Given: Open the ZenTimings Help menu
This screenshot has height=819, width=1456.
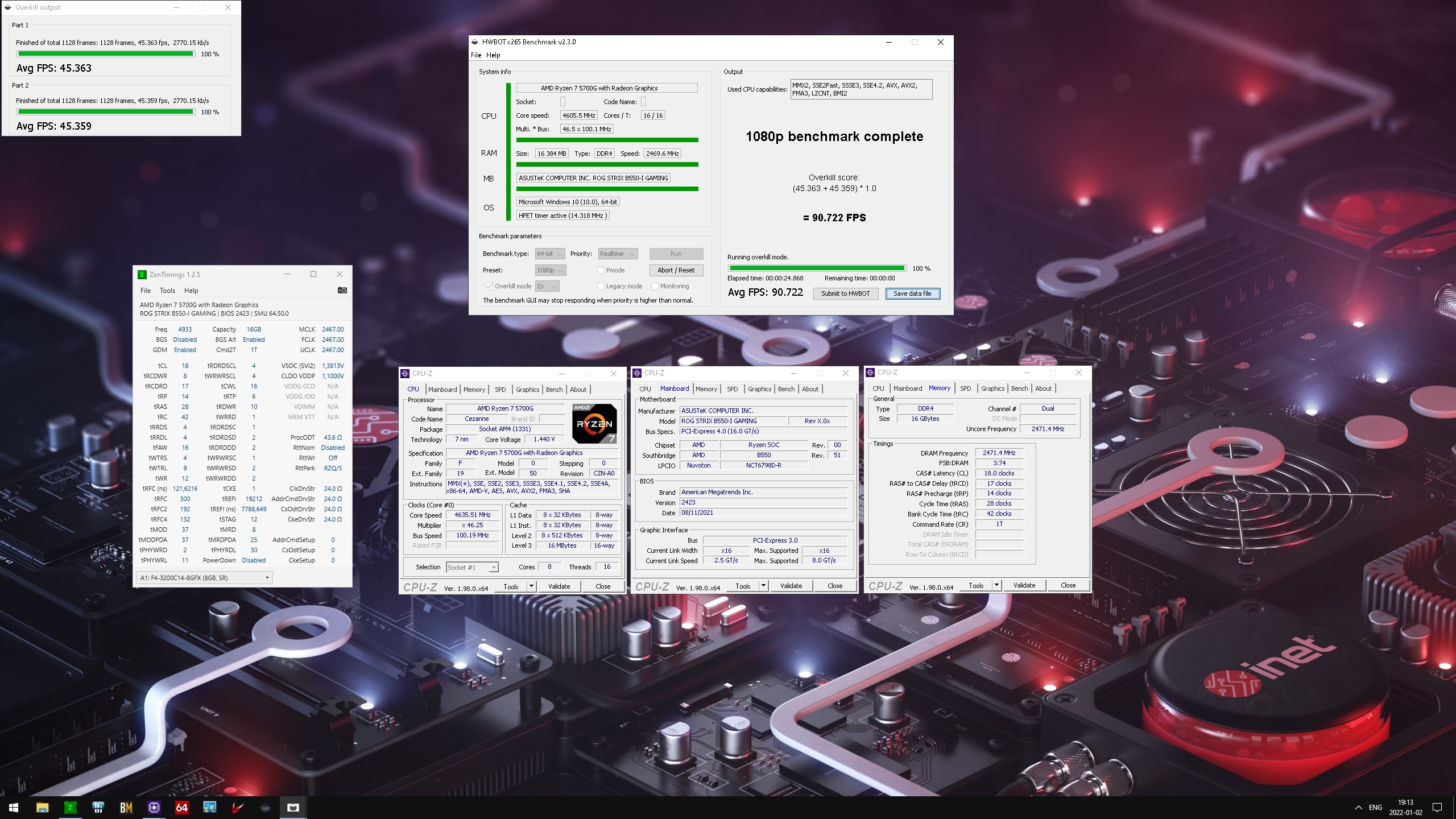Looking at the screenshot, I should [x=191, y=290].
